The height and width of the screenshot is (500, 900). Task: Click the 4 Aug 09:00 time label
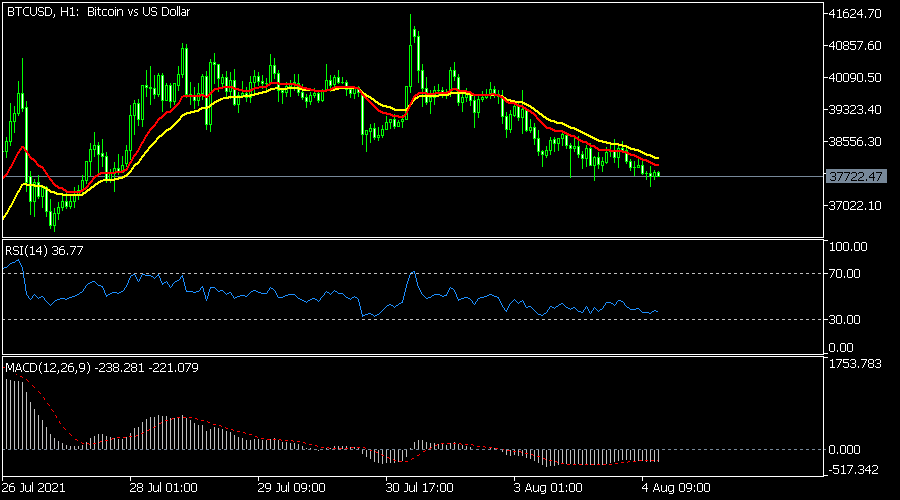tap(676, 488)
